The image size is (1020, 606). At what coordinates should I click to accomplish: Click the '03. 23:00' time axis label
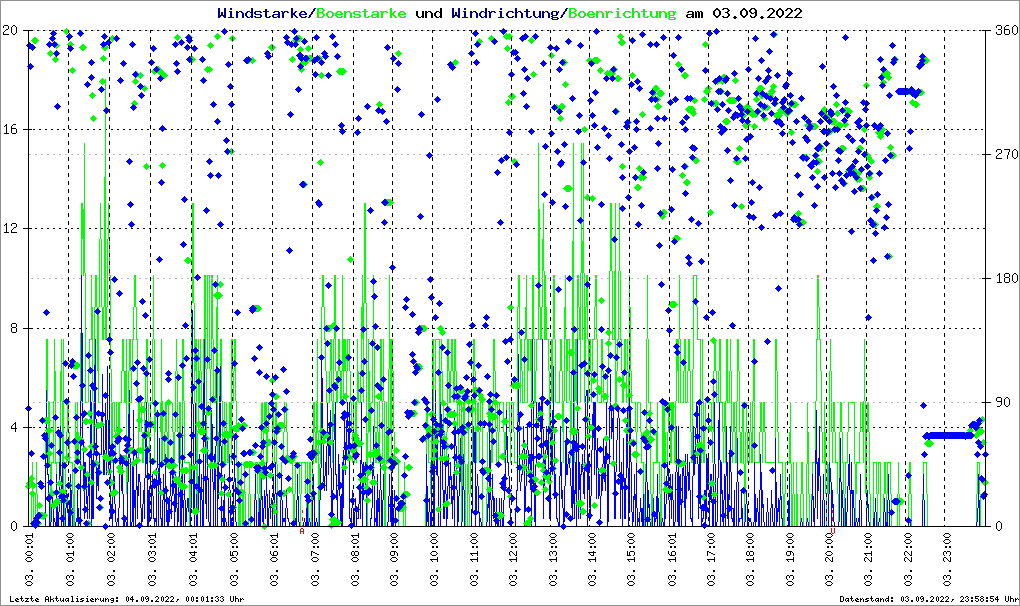(x=951, y=562)
